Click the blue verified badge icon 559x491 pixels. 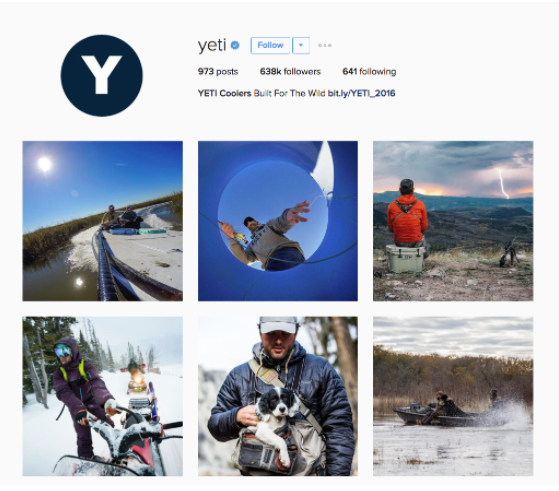[x=235, y=45]
